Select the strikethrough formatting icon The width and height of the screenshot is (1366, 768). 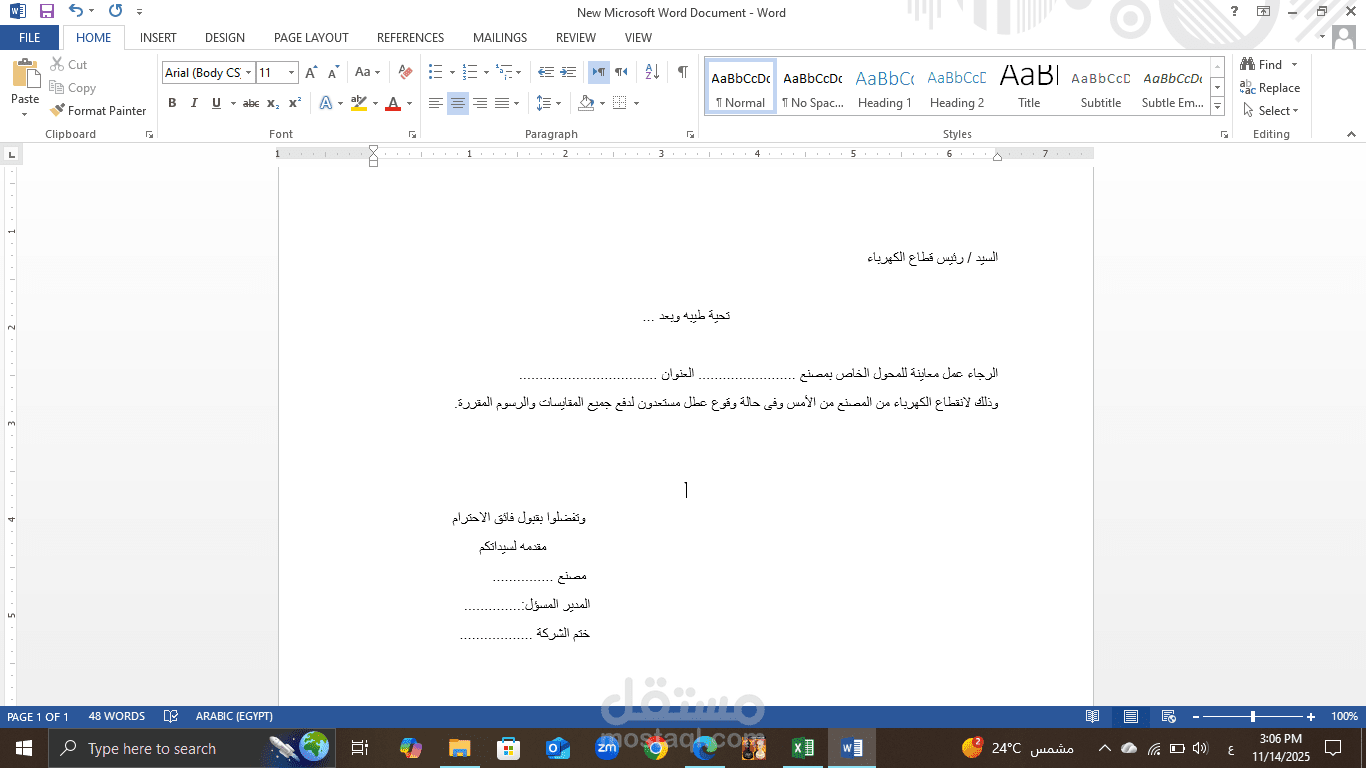point(250,103)
